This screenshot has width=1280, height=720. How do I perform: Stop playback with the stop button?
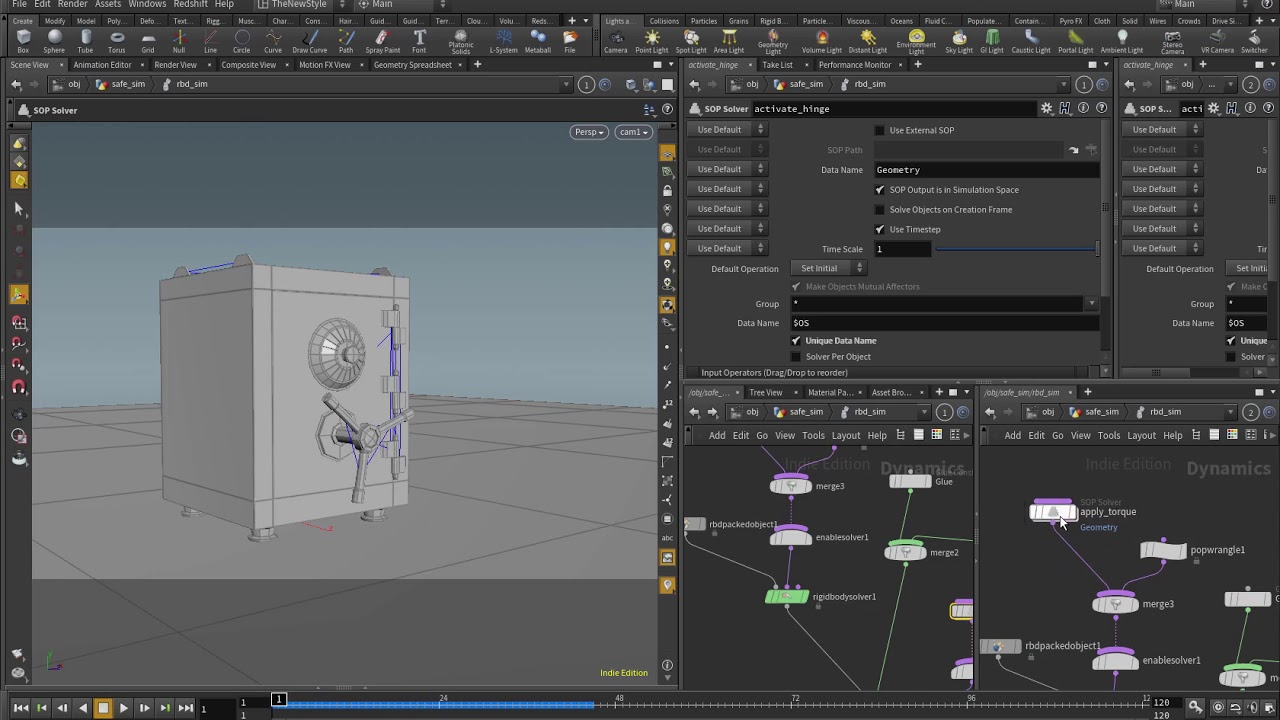(x=102, y=708)
